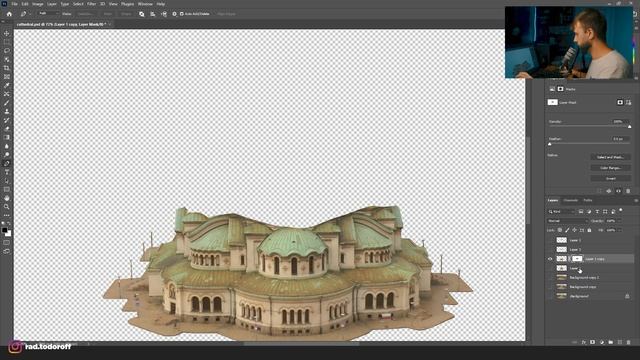
Task: Select the Eyedropper tool
Action: pyautogui.click(x=7, y=85)
